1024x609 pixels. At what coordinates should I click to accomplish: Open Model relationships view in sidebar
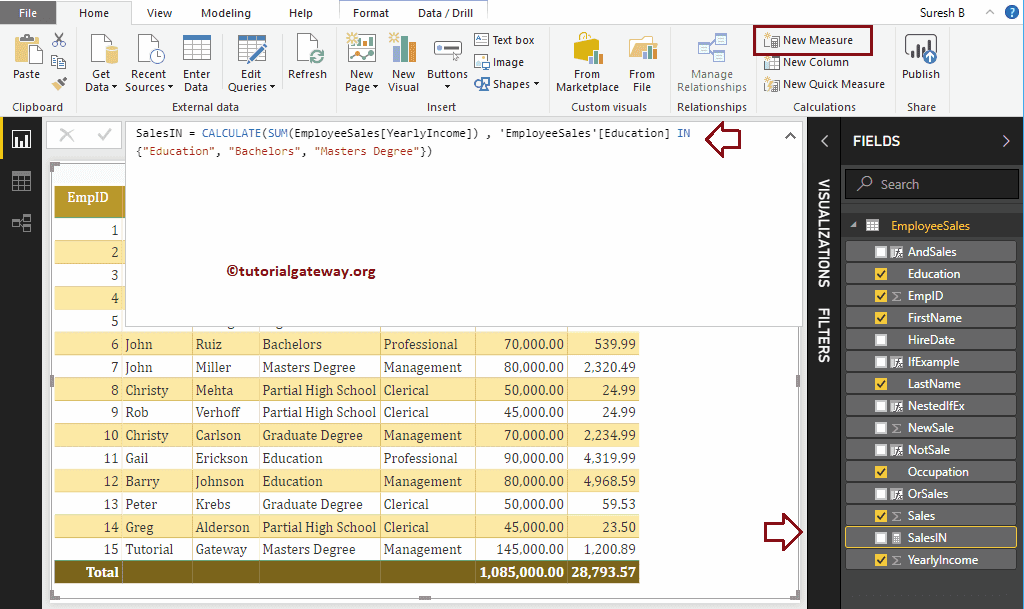coord(21,223)
